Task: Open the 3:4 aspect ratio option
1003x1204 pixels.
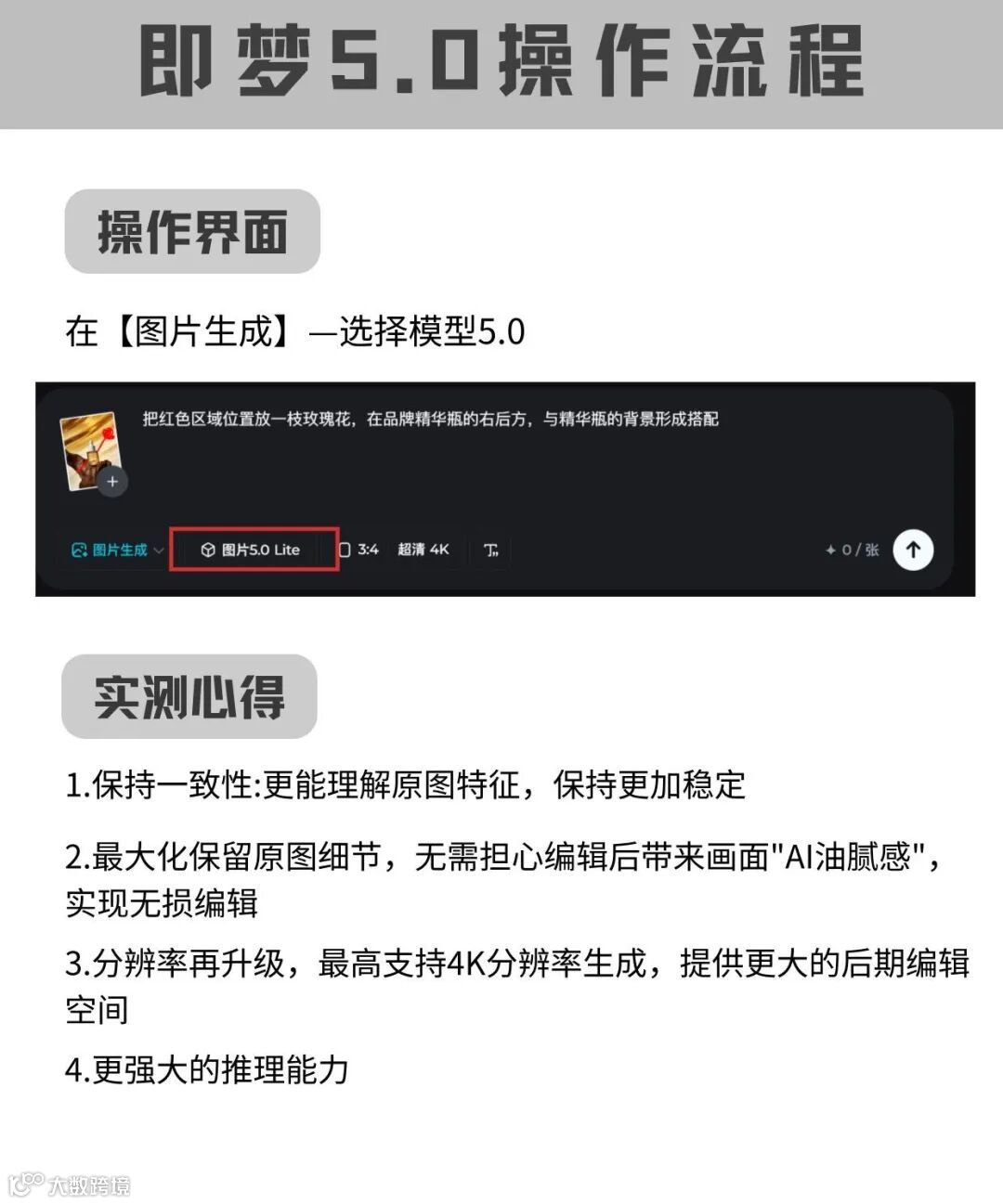Action: 358,550
